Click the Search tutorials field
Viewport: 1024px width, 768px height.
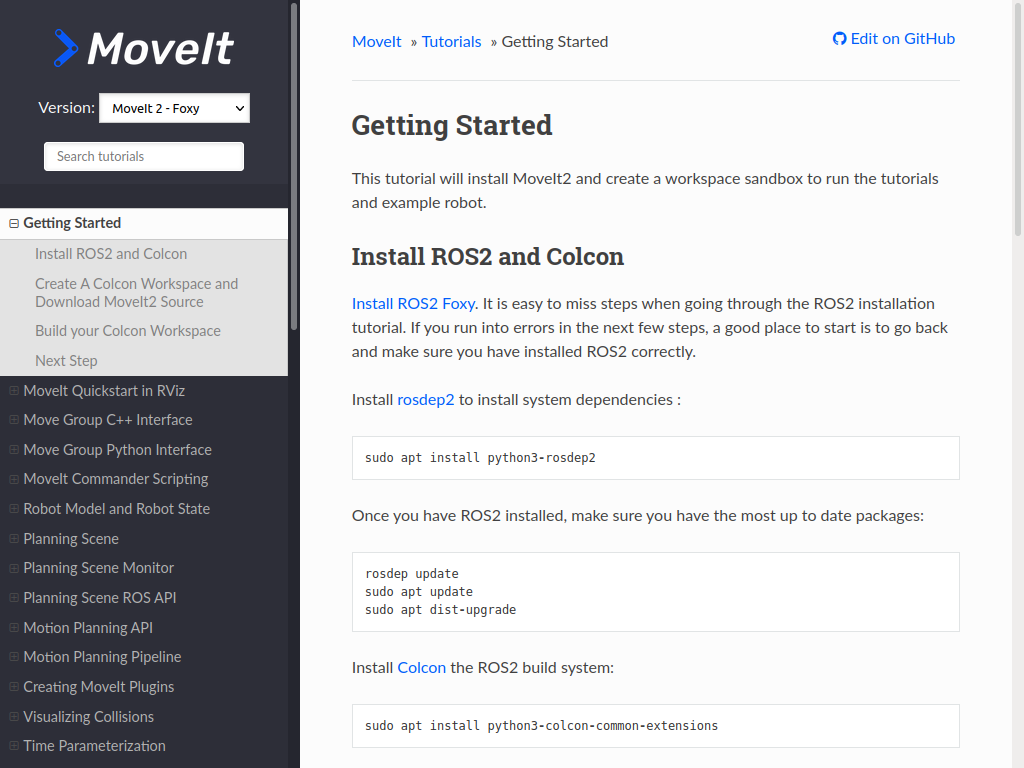point(144,156)
